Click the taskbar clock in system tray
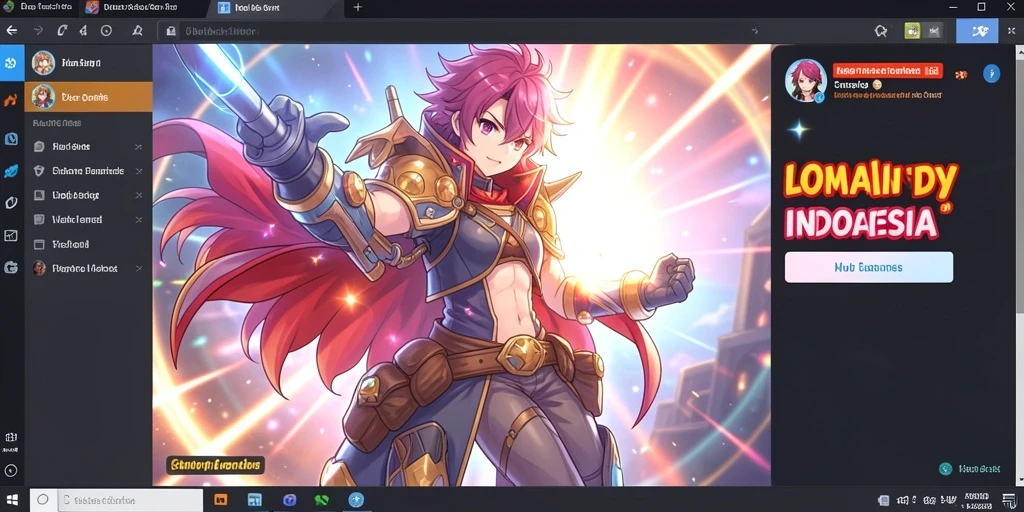This screenshot has width=1024, height=512. [x=976, y=501]
